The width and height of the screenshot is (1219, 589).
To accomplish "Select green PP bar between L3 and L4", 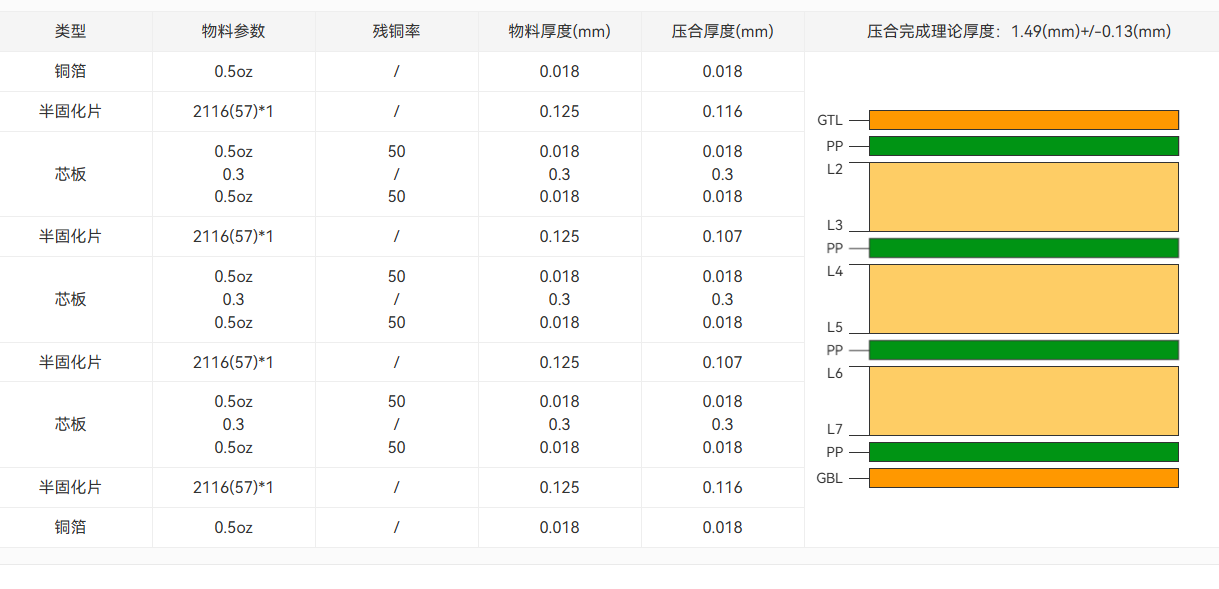I will (1023, 248).
